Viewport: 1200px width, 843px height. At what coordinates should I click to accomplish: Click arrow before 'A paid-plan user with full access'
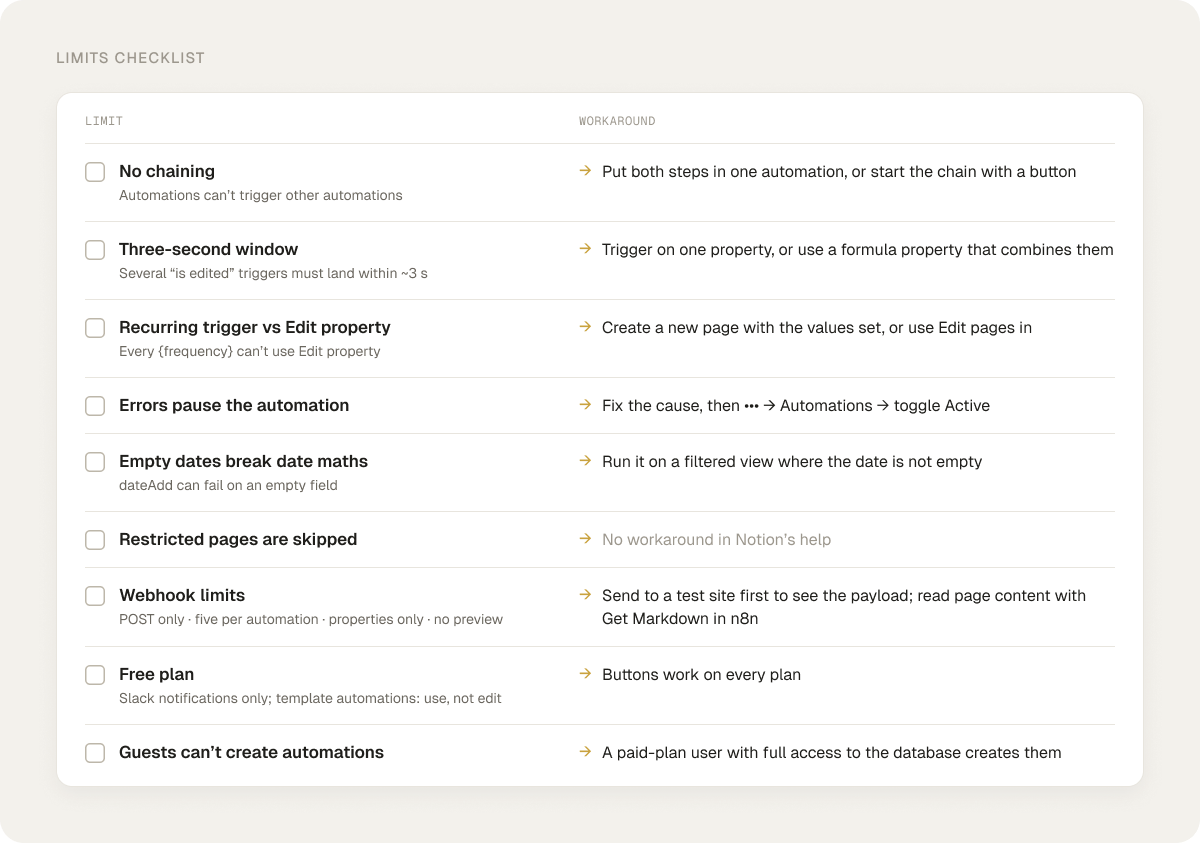[x=585, y=752]
